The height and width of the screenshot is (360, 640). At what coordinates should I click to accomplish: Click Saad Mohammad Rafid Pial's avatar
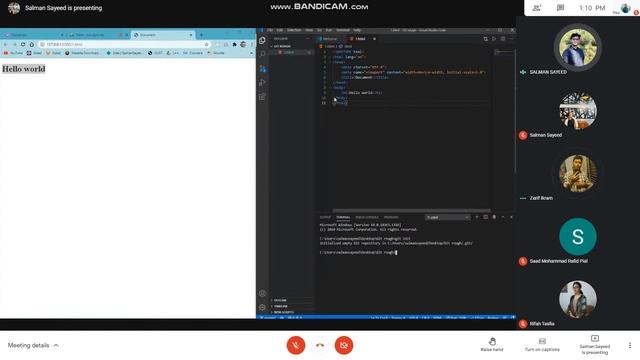(578, 237)
